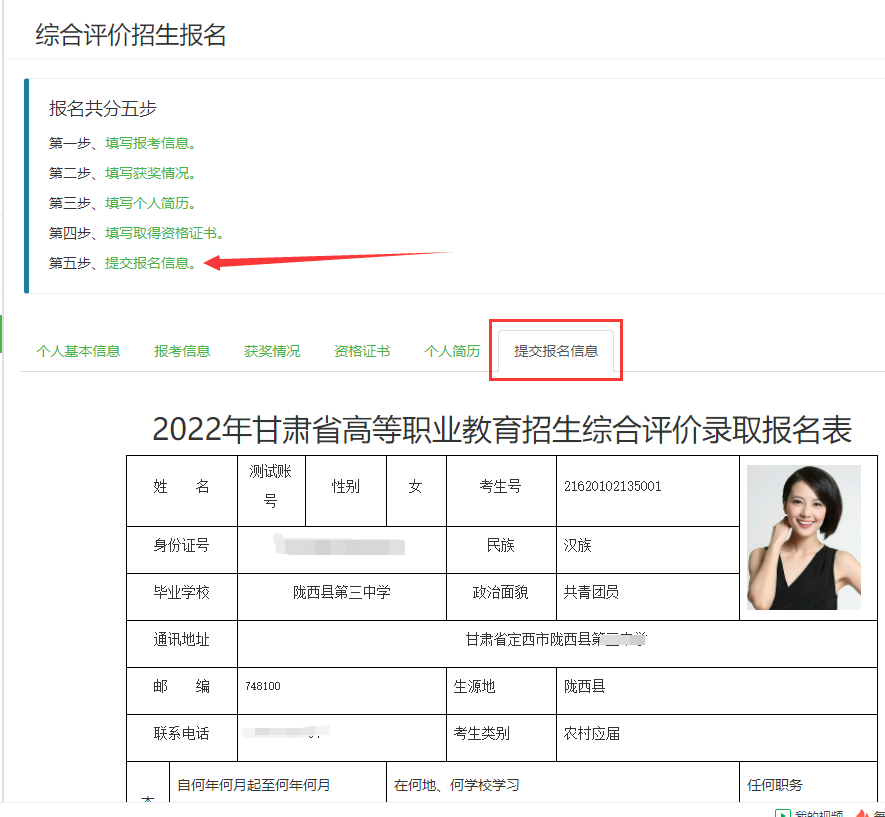885x817 pixels.
Task: Click the applicant's ID photo
Action: click(x=803, y=537)
